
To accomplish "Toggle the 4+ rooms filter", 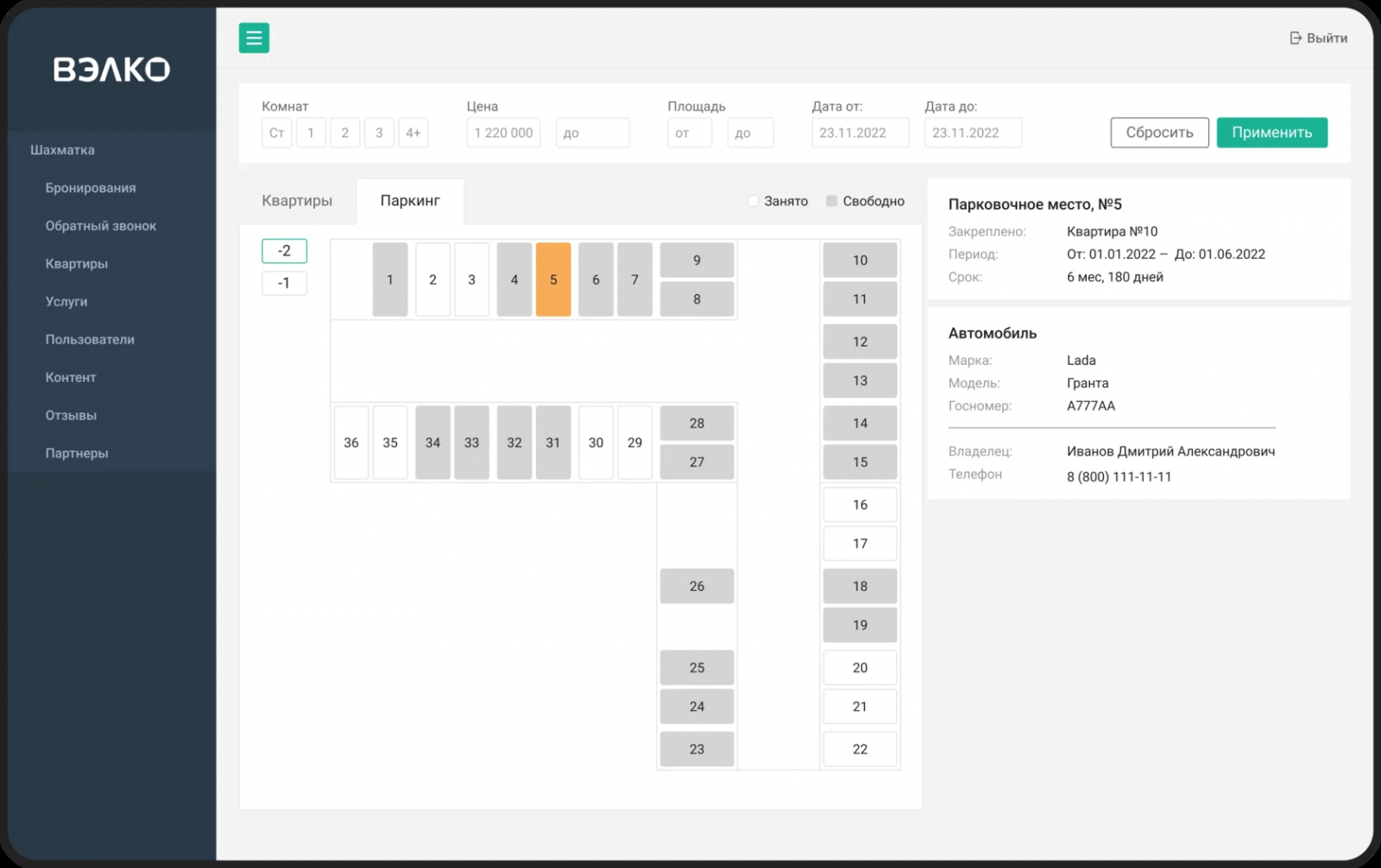I will point(413,133).
